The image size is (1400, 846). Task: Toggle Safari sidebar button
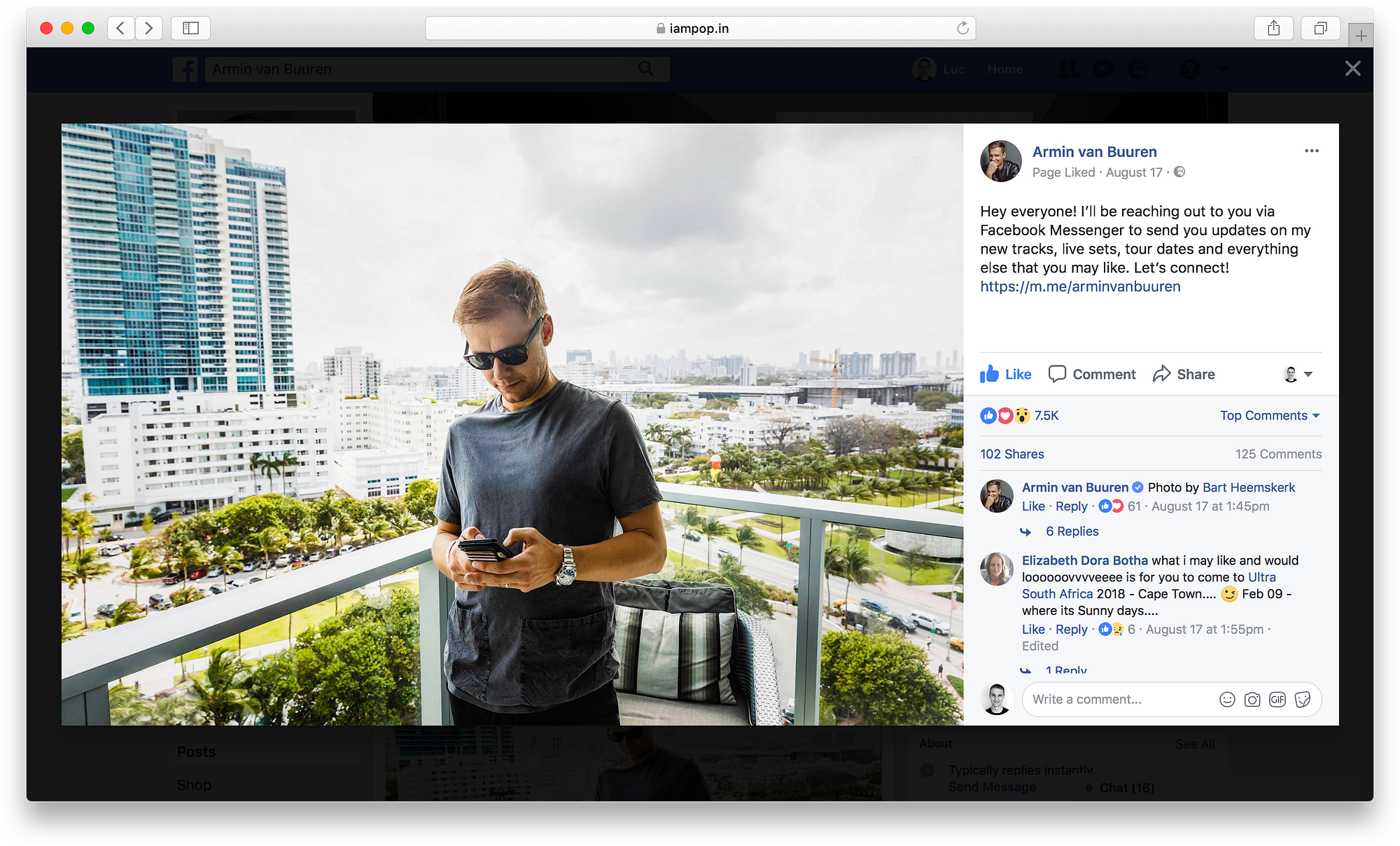pyautogui.click(x=190, y=28)
